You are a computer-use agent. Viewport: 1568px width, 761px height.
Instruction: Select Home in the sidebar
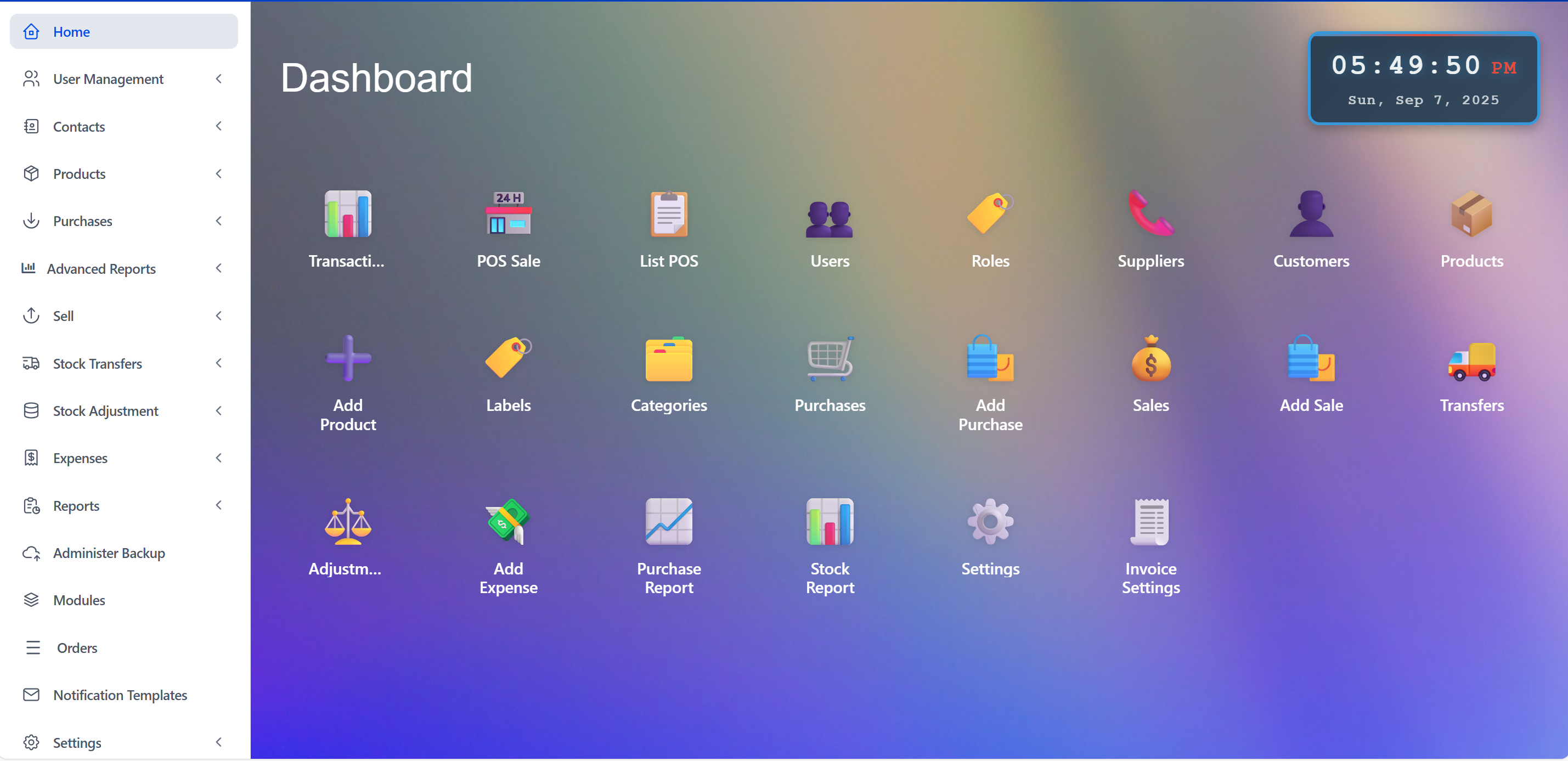pos(72,32)
